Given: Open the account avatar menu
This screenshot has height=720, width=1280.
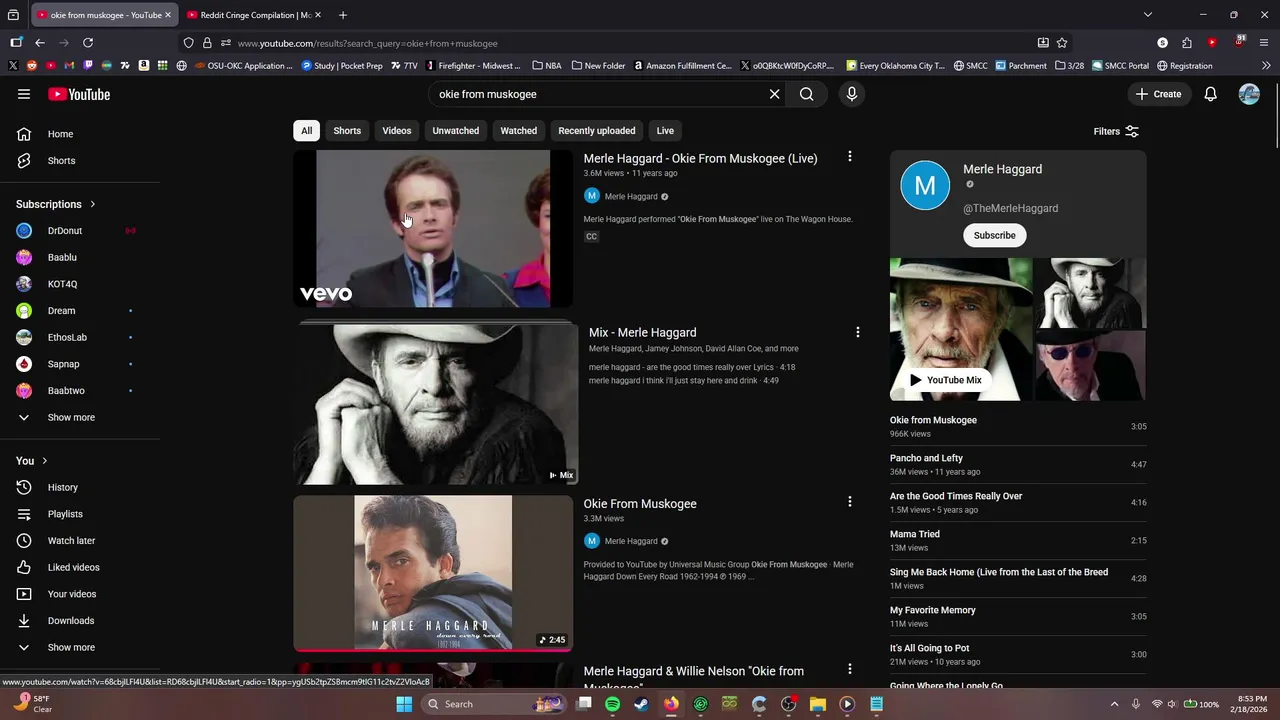Looking at the screenshot, I should (x=1249, y=94).
